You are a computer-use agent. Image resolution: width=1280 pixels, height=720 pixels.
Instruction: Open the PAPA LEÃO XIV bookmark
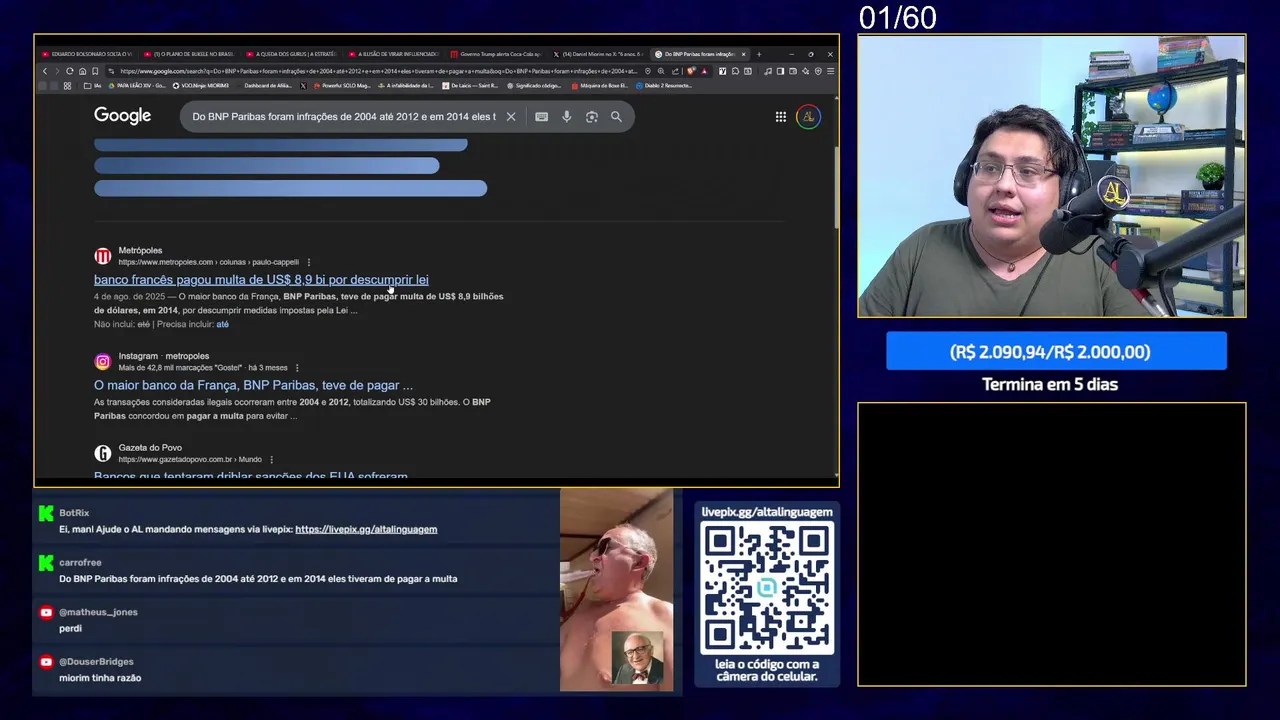click(137, 86)
